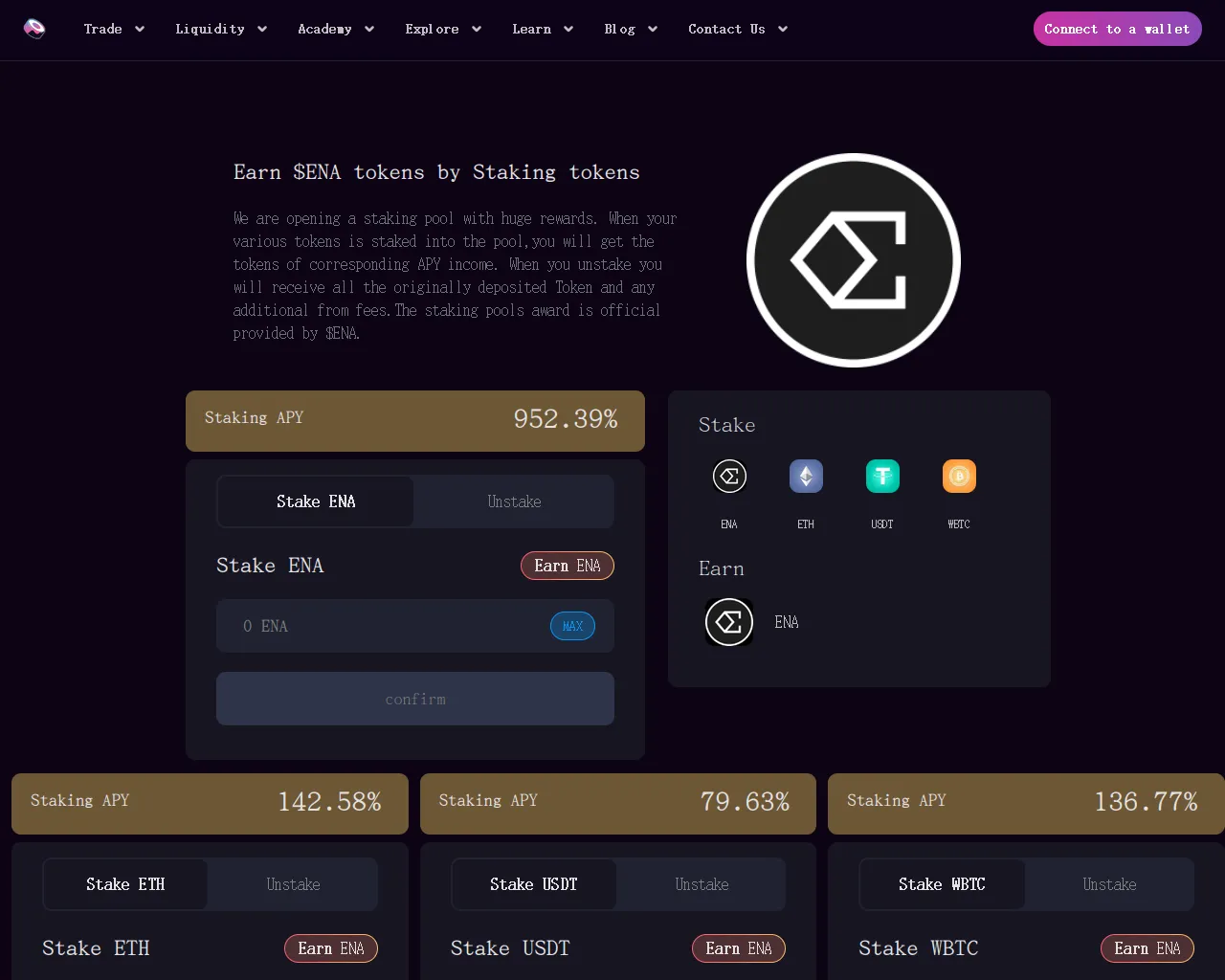Click the 'Stake WBTC' section heading

[919, 948]
